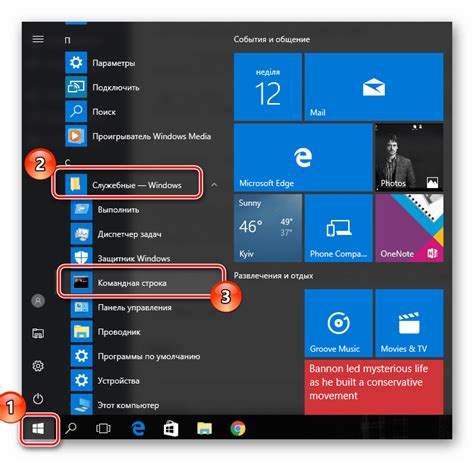Open the Mail tile
Image resolution: width=474 pixels, height=461 pixels.
pyautogui.click(x=374, y=87)
